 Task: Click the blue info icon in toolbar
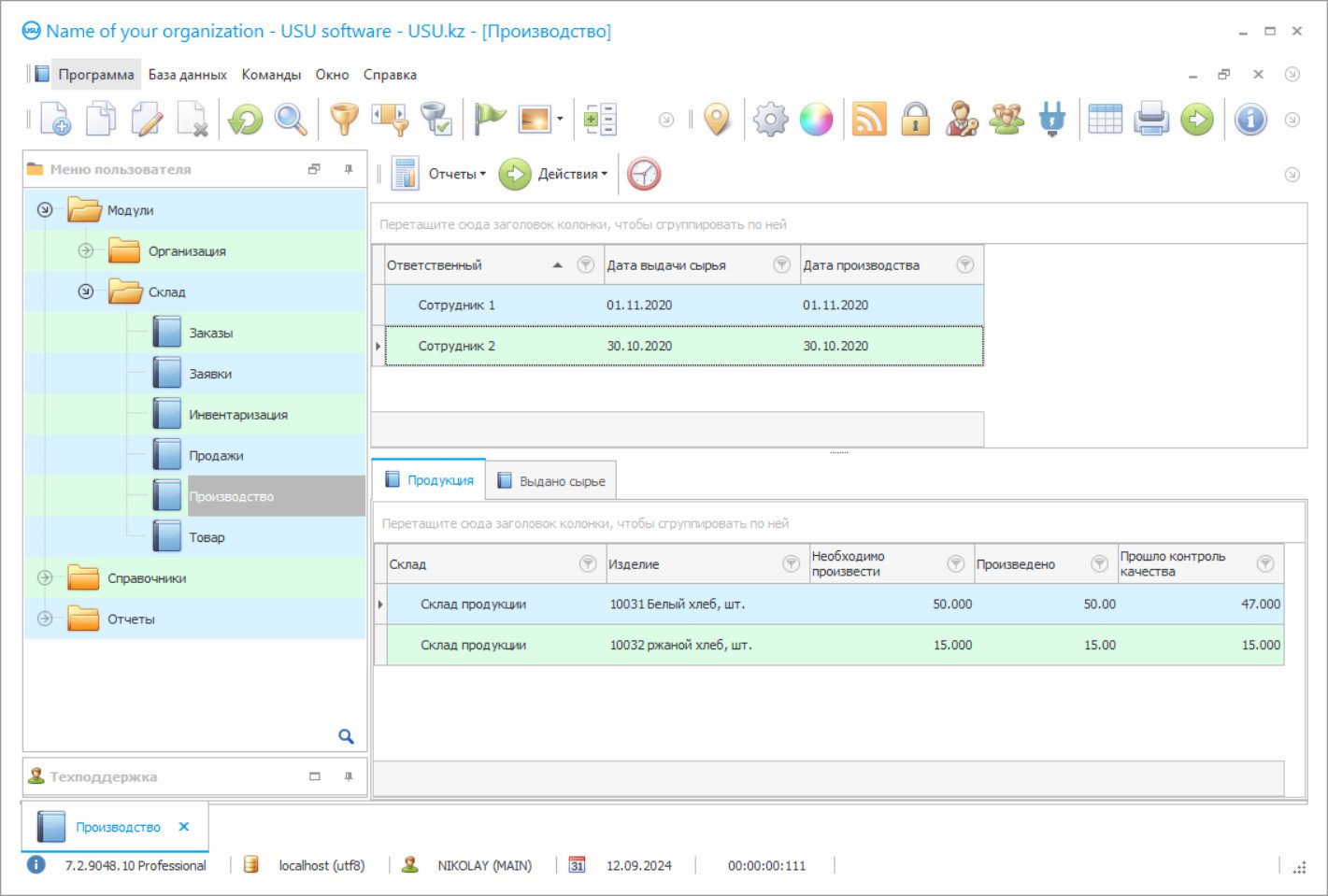(1249, 120)
